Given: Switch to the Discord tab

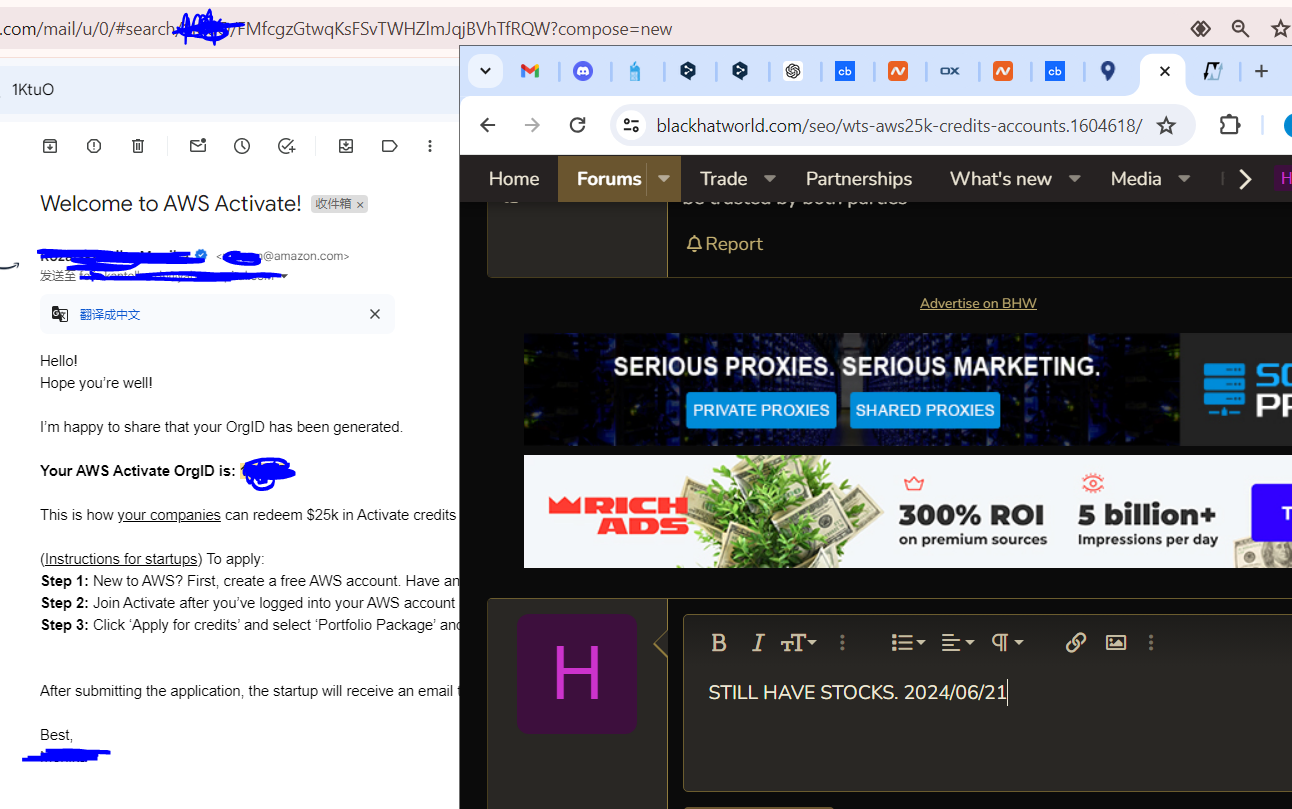Looking at the screenshot, I should (x=583, y=71).
